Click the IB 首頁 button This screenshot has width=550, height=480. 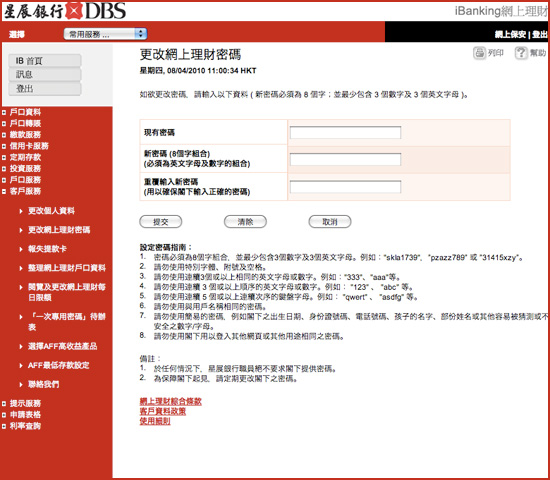tap(45, 61)
